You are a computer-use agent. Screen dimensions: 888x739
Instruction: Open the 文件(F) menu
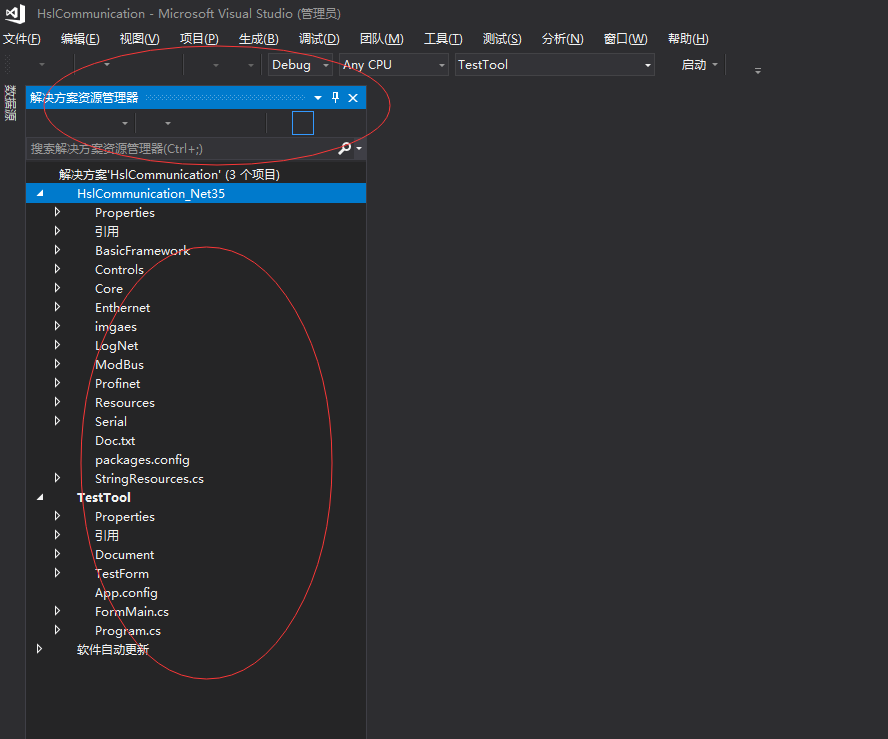coord(22,39)
